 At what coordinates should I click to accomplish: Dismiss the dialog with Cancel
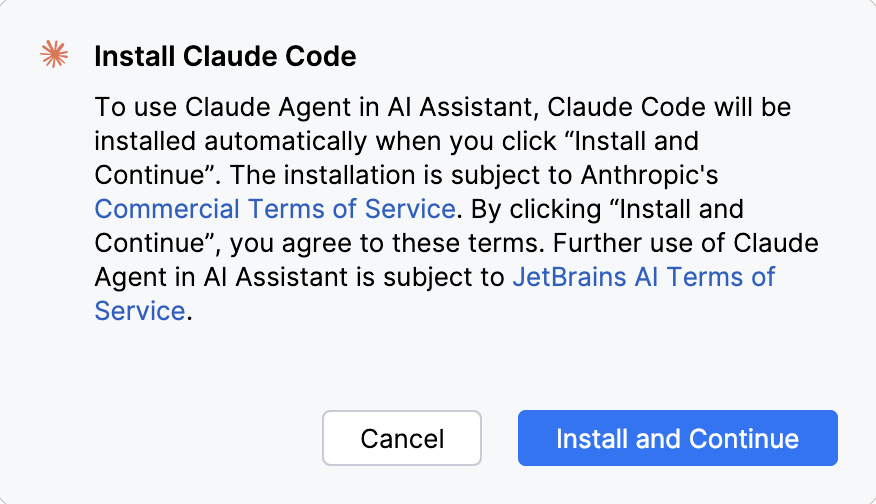tap(402, 438)
